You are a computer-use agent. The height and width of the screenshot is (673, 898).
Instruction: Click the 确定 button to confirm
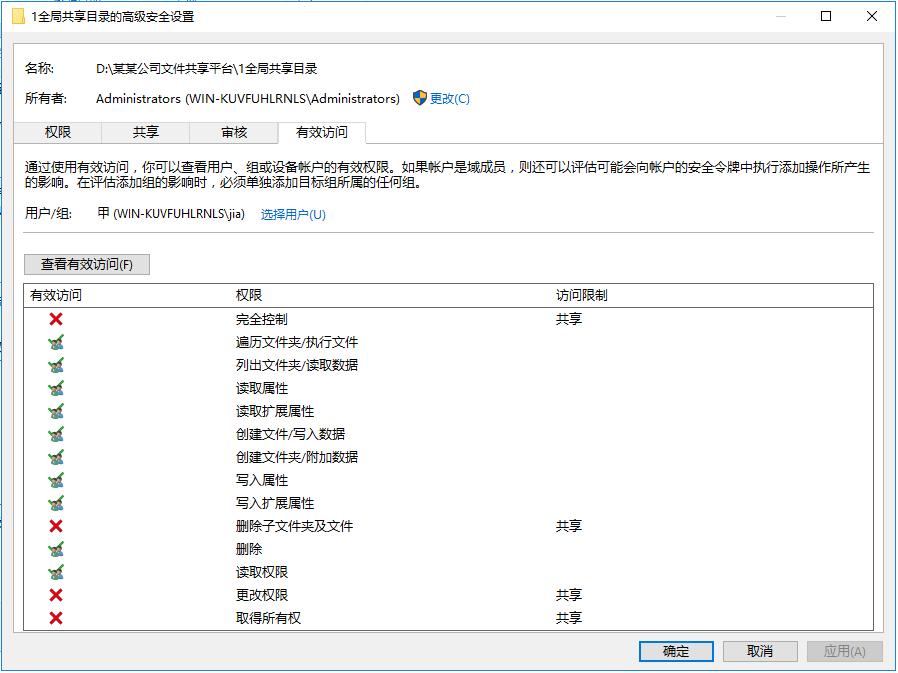(674, 650)
